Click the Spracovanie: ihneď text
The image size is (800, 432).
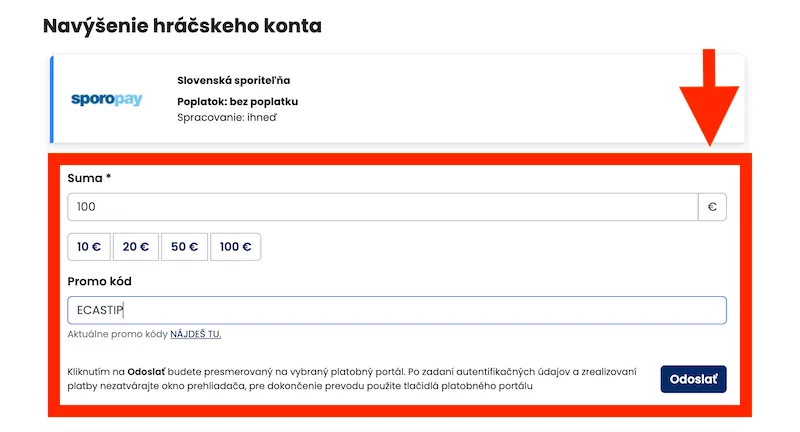coord(227,117)
